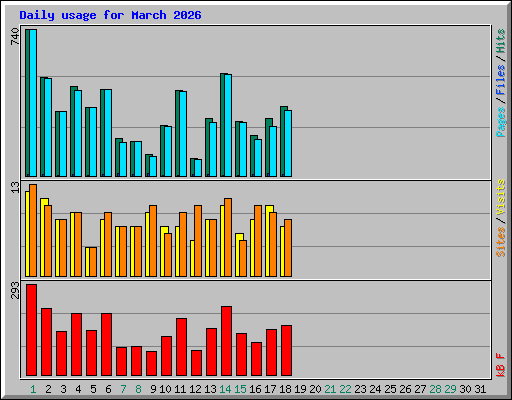512x400 pixels.
Task: Click the 13 axis value
Action: [x=15, y=188]
